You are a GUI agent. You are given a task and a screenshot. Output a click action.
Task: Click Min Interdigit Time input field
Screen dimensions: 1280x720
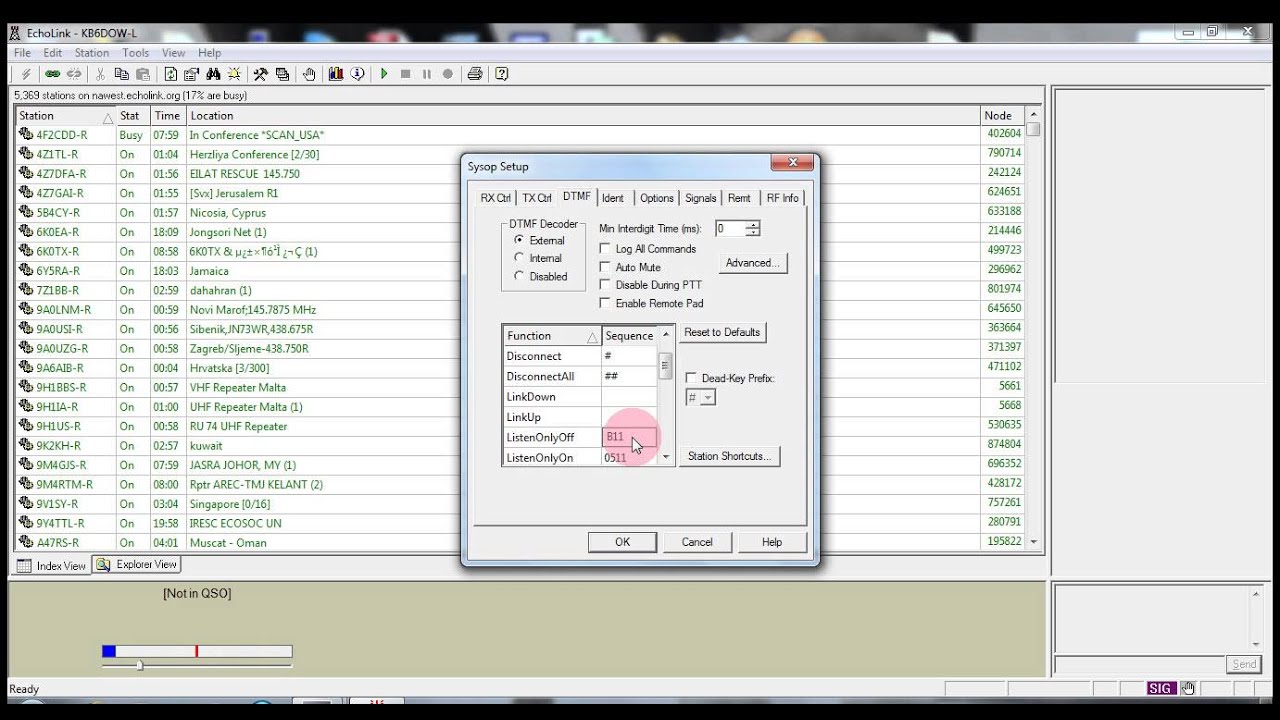click(x=729, y=229)
